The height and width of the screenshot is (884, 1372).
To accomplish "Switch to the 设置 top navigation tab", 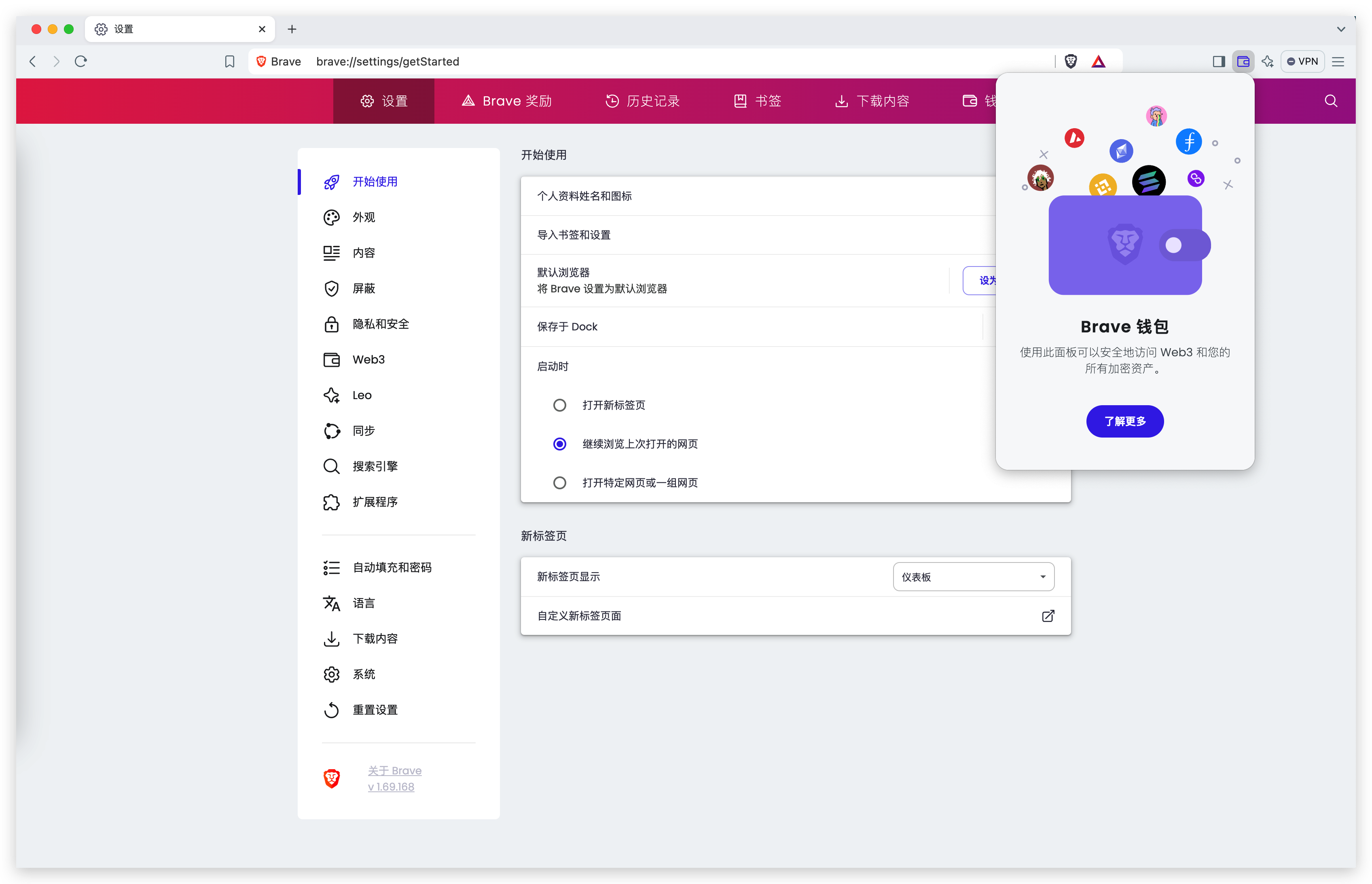I will click(383, 101).
